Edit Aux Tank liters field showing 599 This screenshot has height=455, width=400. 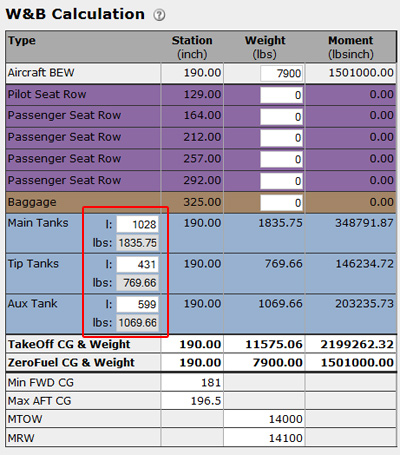137,304
